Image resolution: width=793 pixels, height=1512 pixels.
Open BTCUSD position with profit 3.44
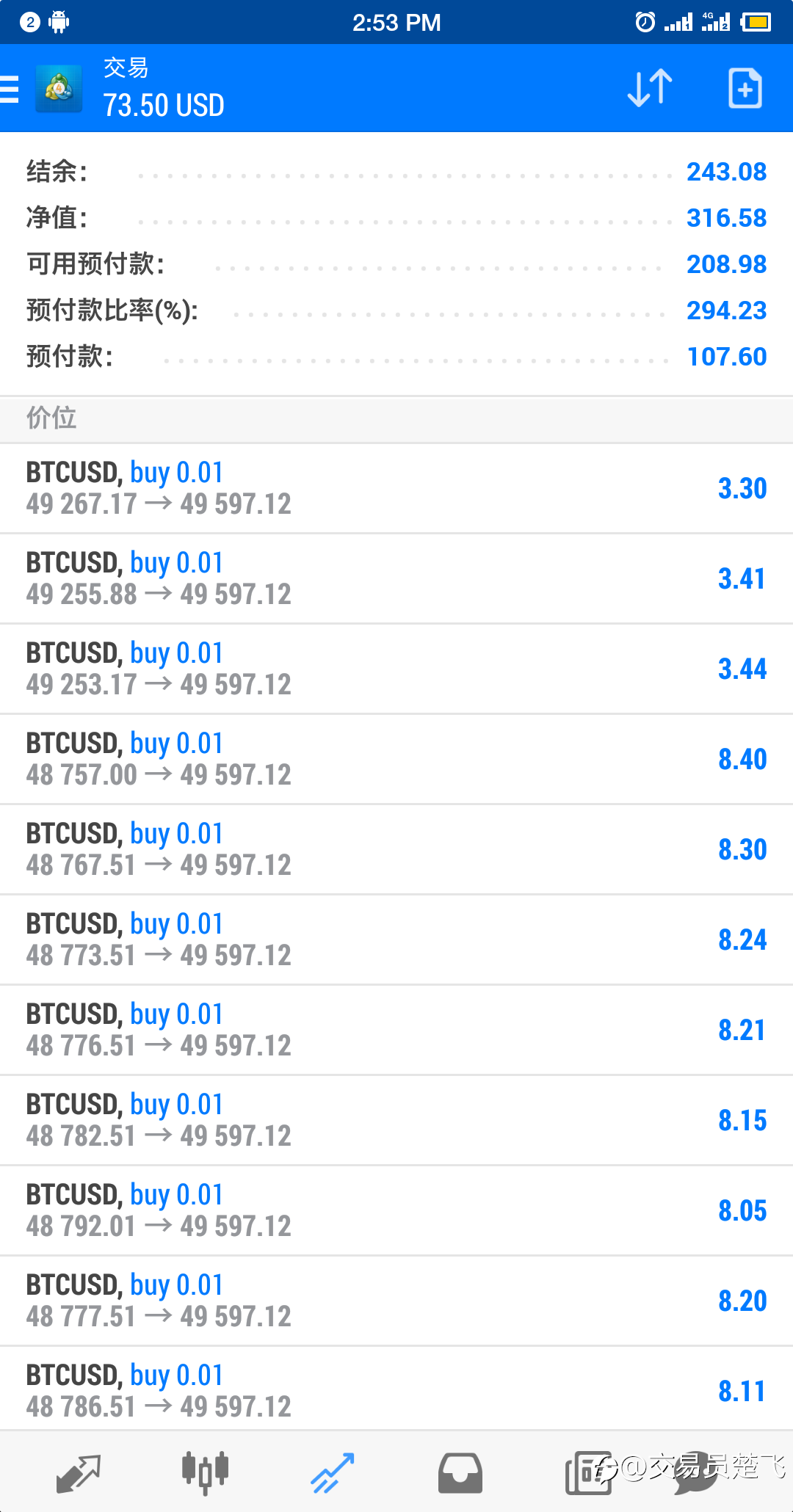point(396,669)
